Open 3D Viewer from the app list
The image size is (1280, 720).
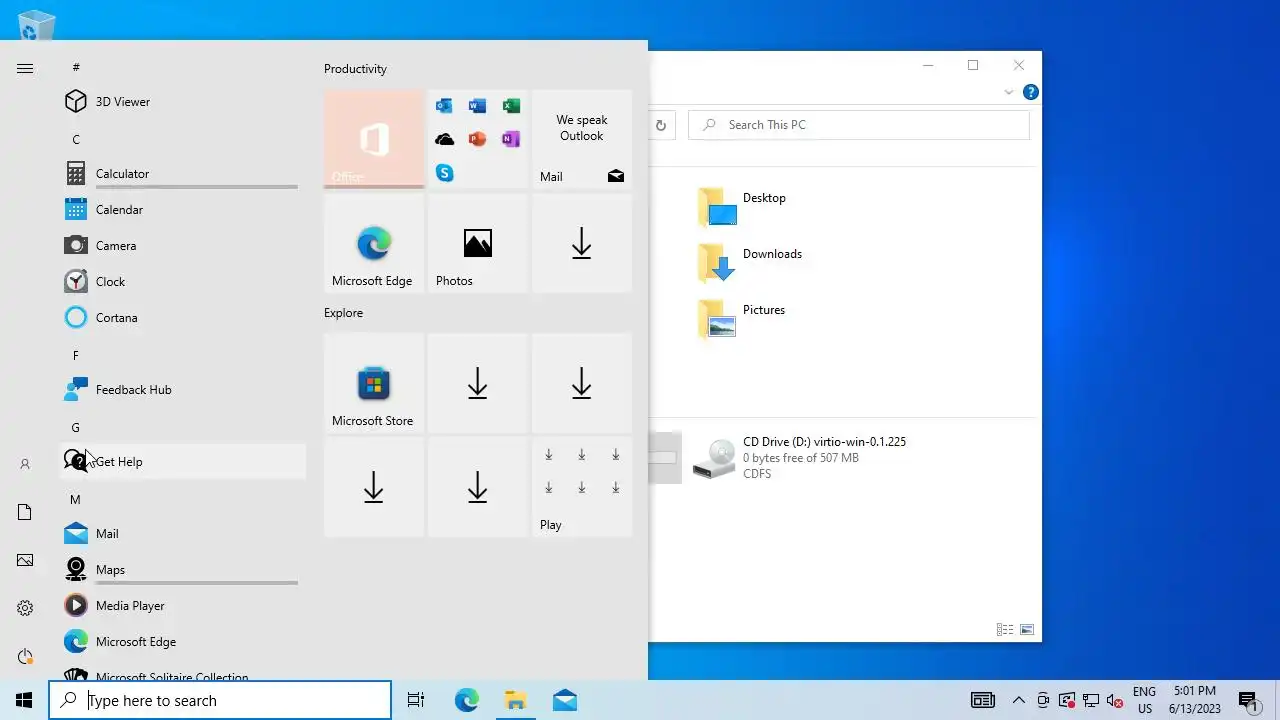182,102
